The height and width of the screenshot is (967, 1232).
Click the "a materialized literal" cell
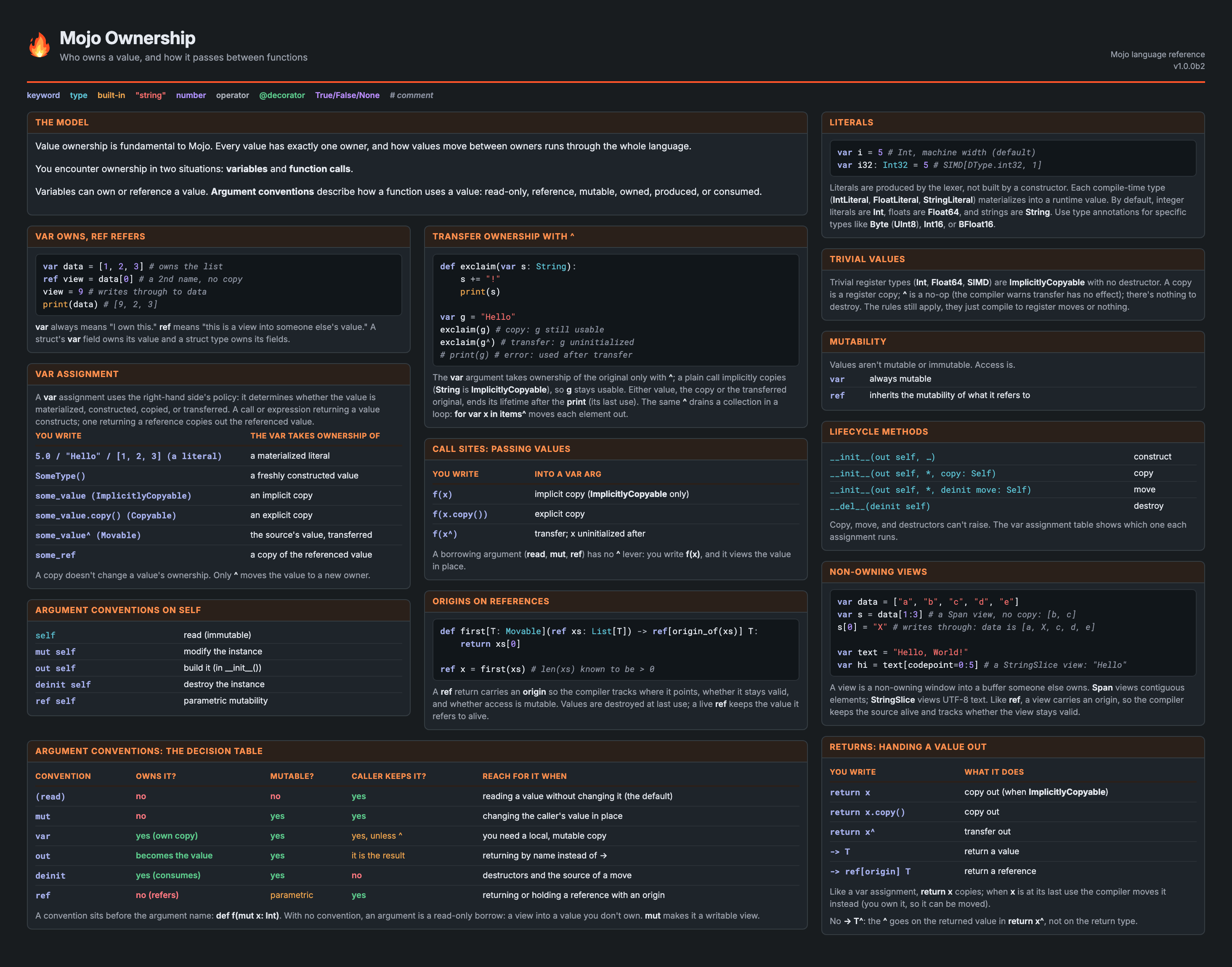click(290, 456)
